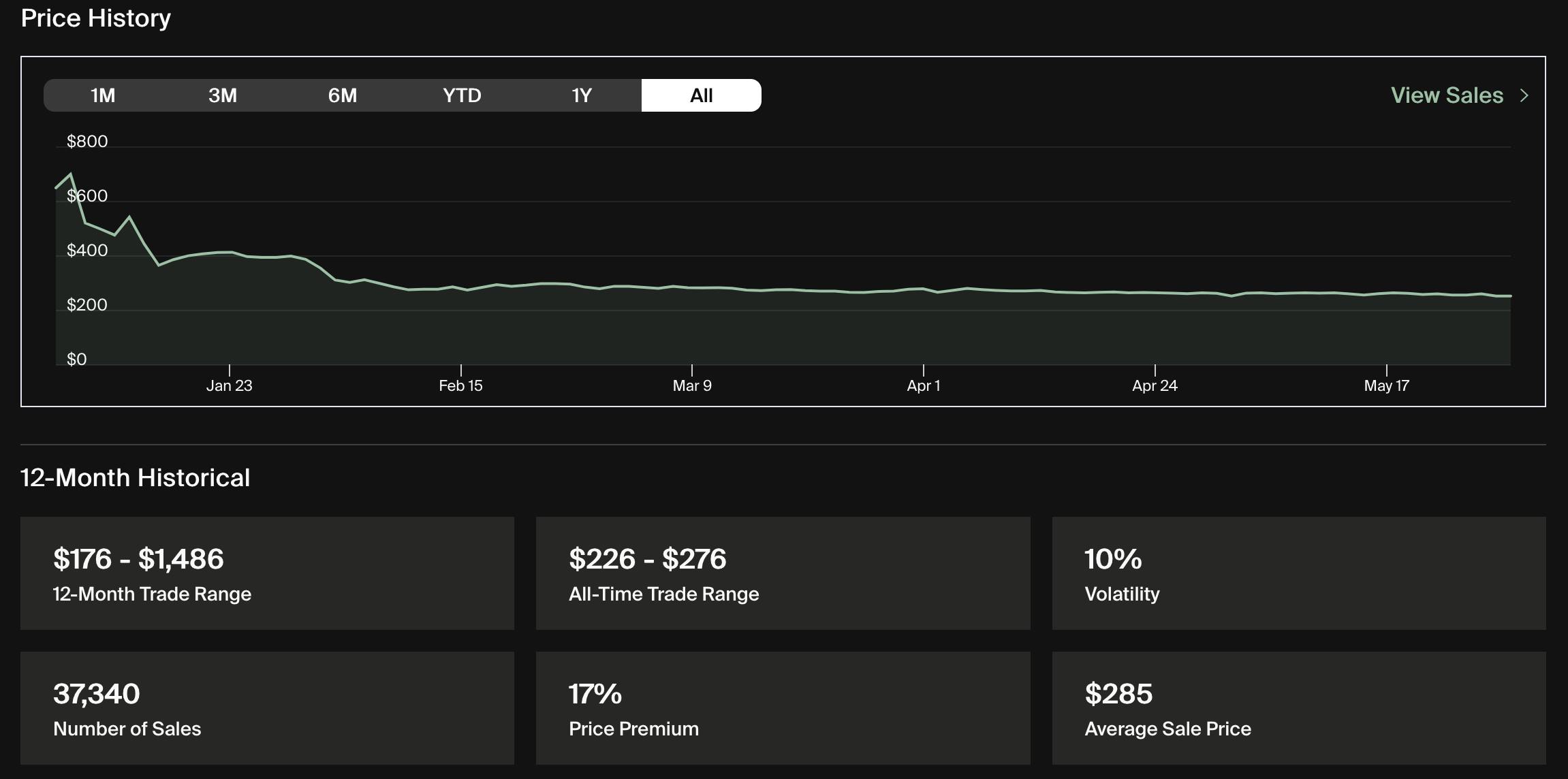1568x779 pixels.
Task: Select YTD price history range
Action: [462, 95]
